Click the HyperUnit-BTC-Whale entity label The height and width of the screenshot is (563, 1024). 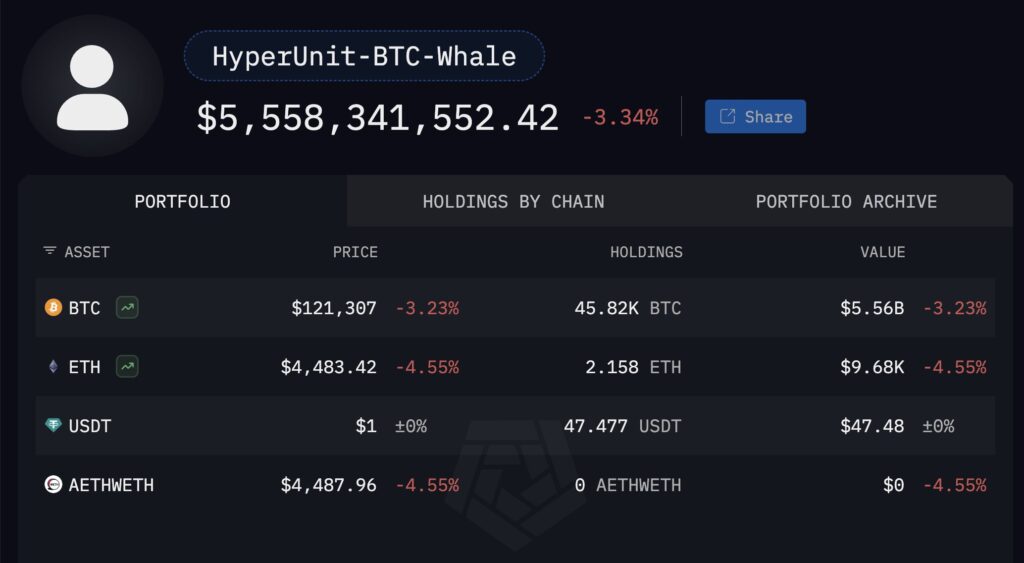(364, 56)
